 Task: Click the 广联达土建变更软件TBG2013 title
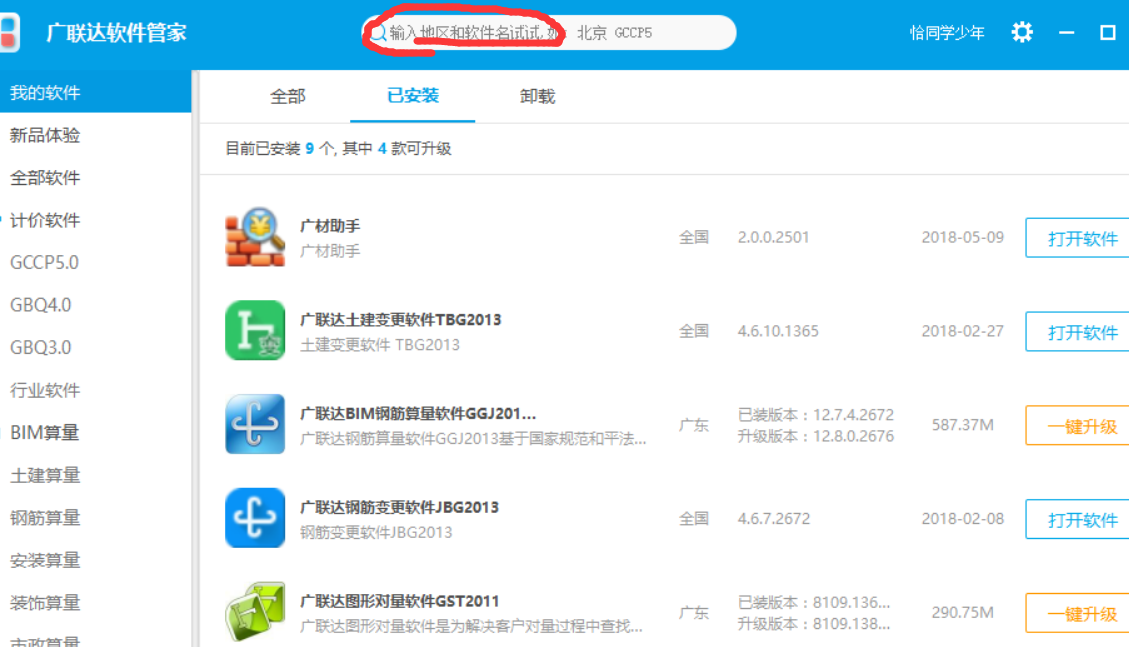point(400,320)
